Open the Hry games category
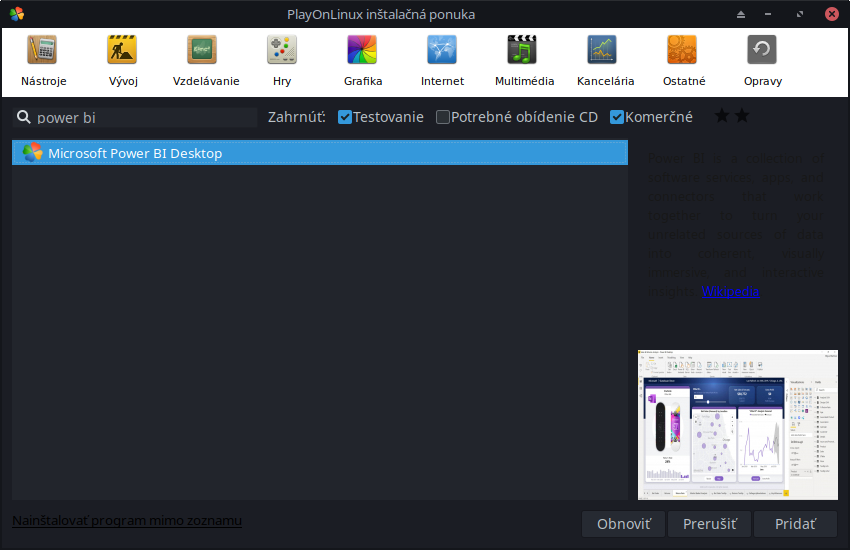850x550 pixels. pos(282,61)
